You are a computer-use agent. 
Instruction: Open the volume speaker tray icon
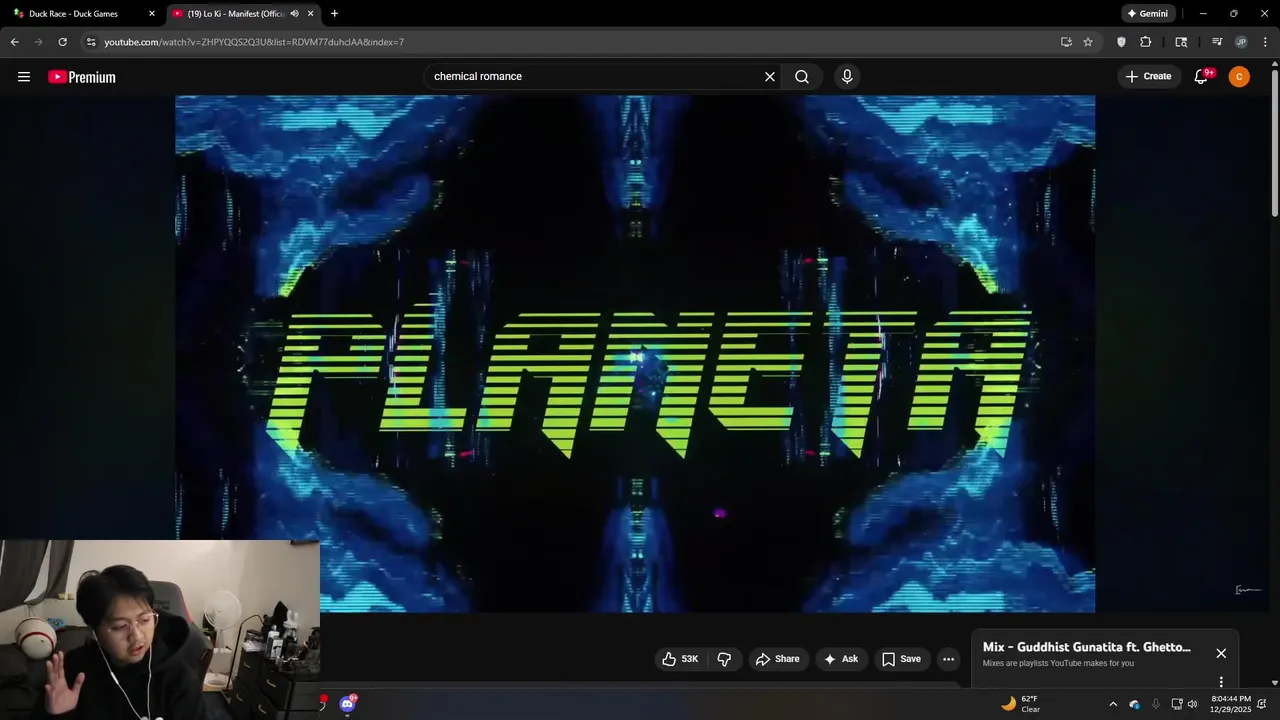point(1192,704)
